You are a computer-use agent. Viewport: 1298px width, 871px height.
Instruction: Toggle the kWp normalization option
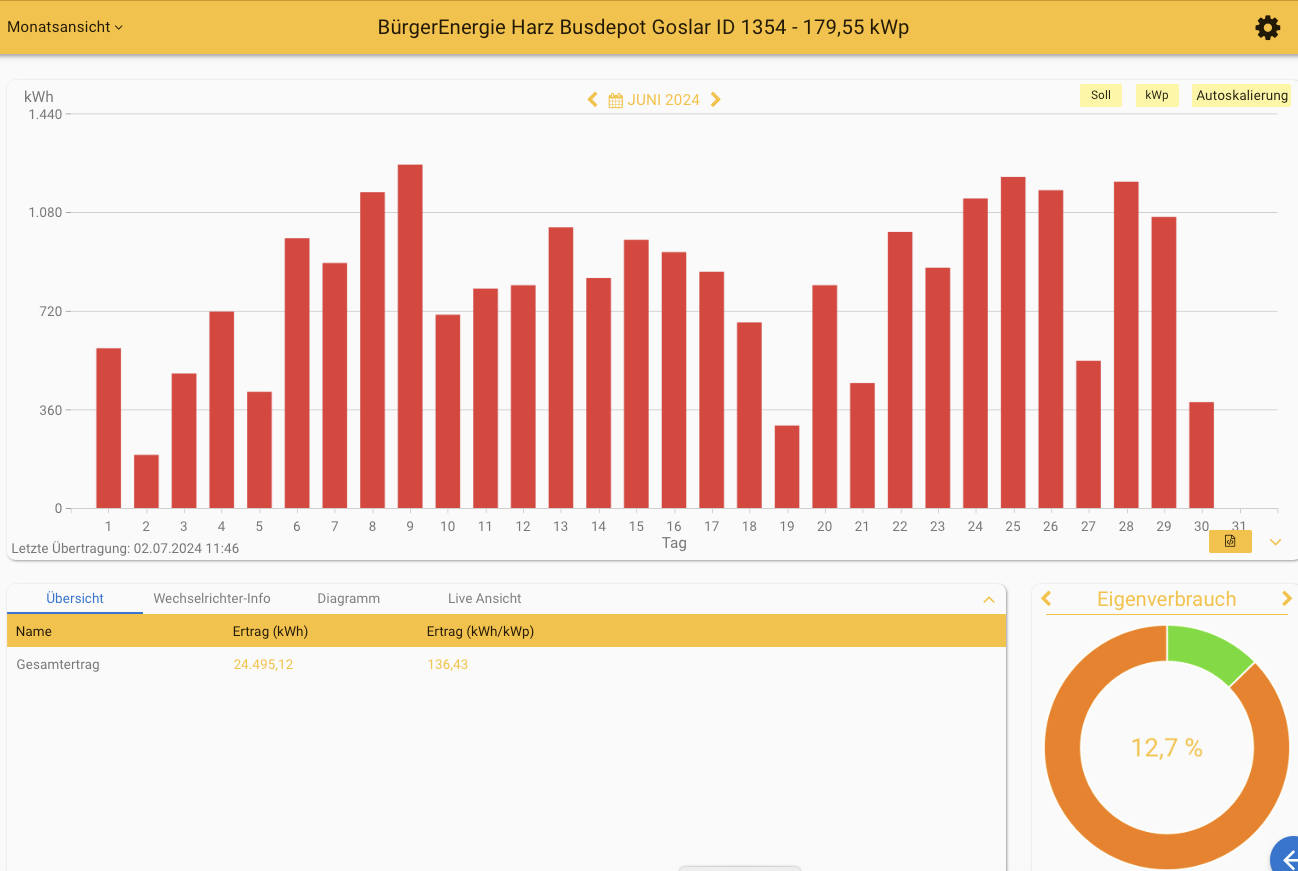pos(1157,96)
